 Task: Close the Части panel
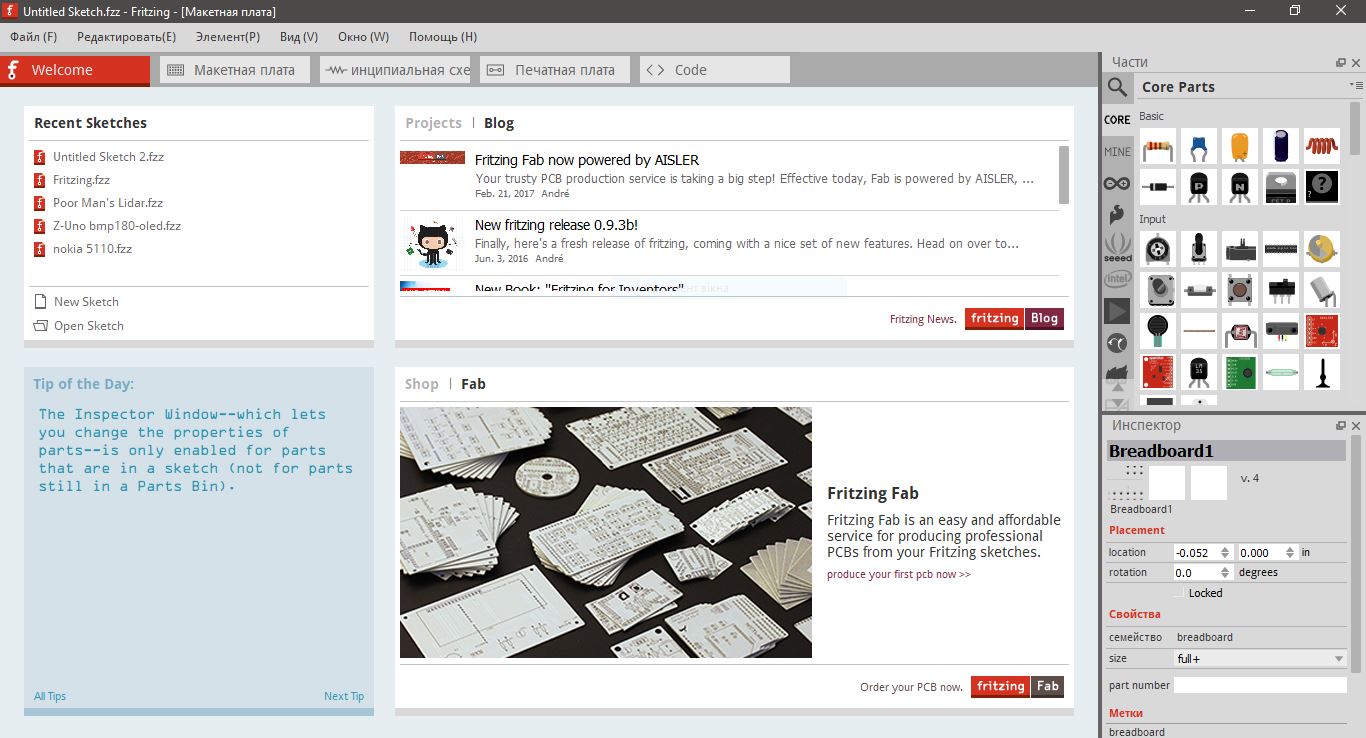[x=1356, y=62]
